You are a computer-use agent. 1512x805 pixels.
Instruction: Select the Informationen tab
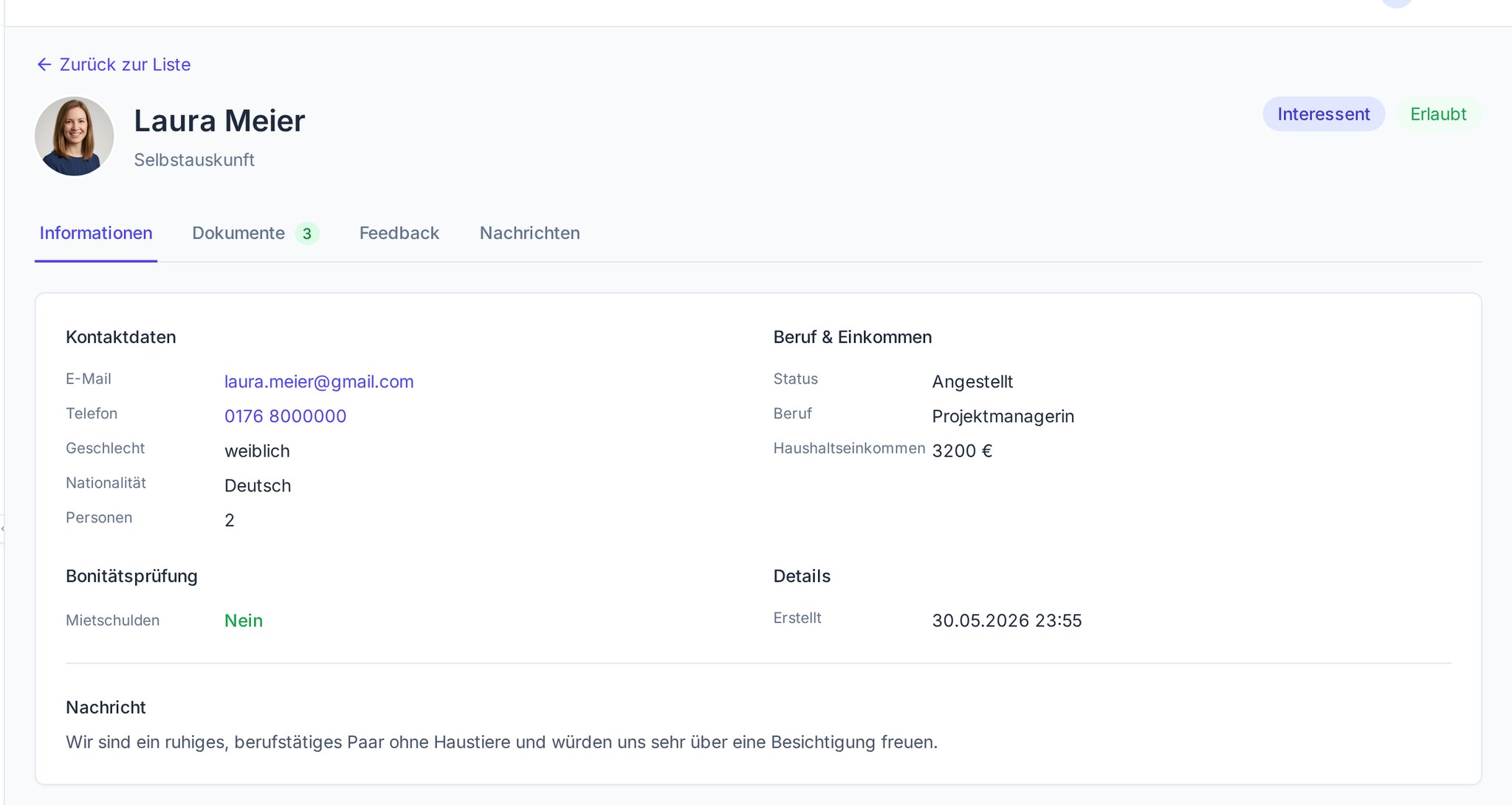(96, 233)
